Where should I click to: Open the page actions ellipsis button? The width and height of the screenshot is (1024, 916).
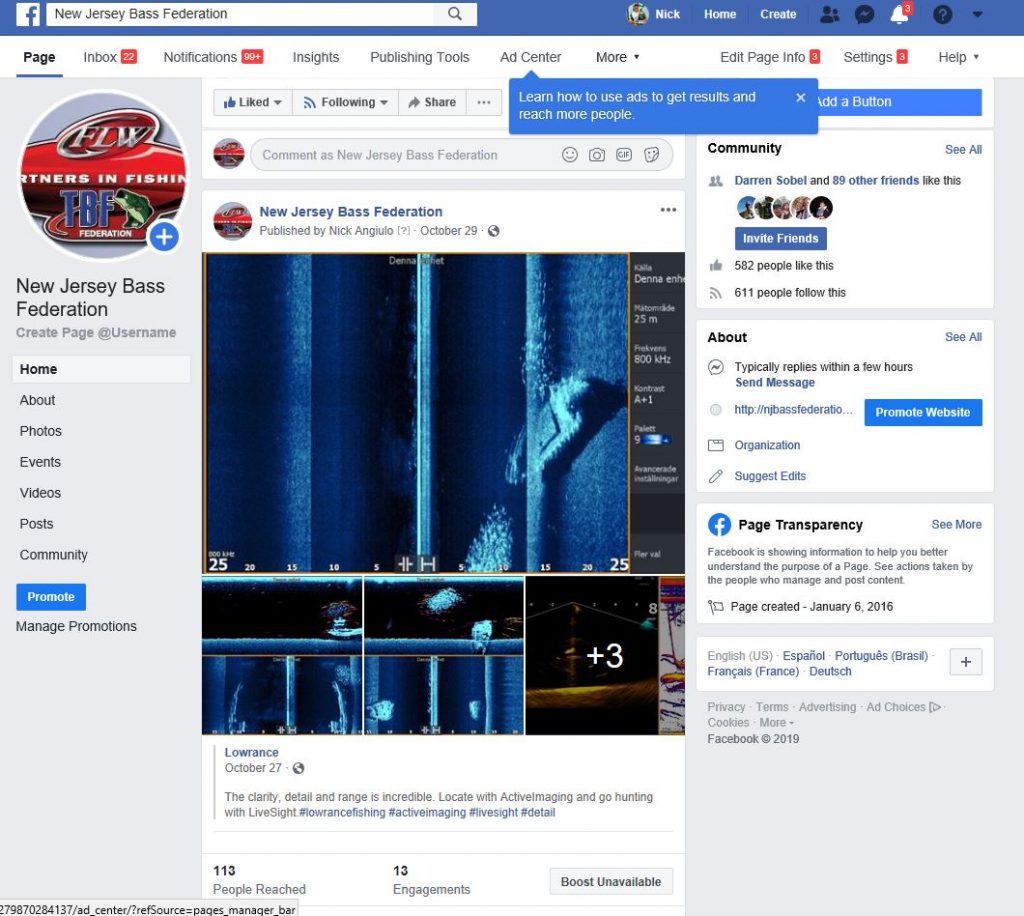pos(484,103)
